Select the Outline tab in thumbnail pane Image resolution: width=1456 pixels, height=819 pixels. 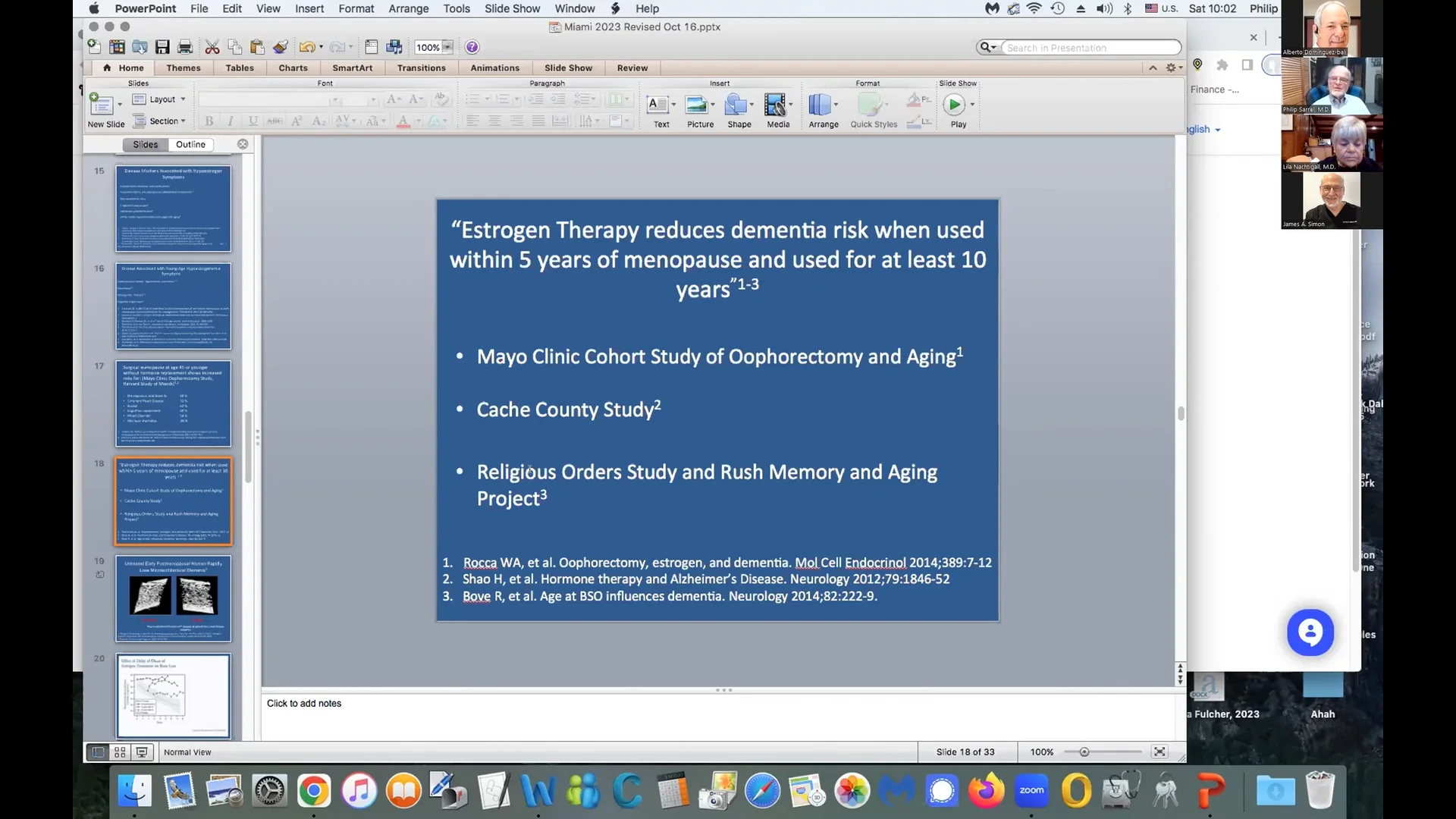[190, 145]
